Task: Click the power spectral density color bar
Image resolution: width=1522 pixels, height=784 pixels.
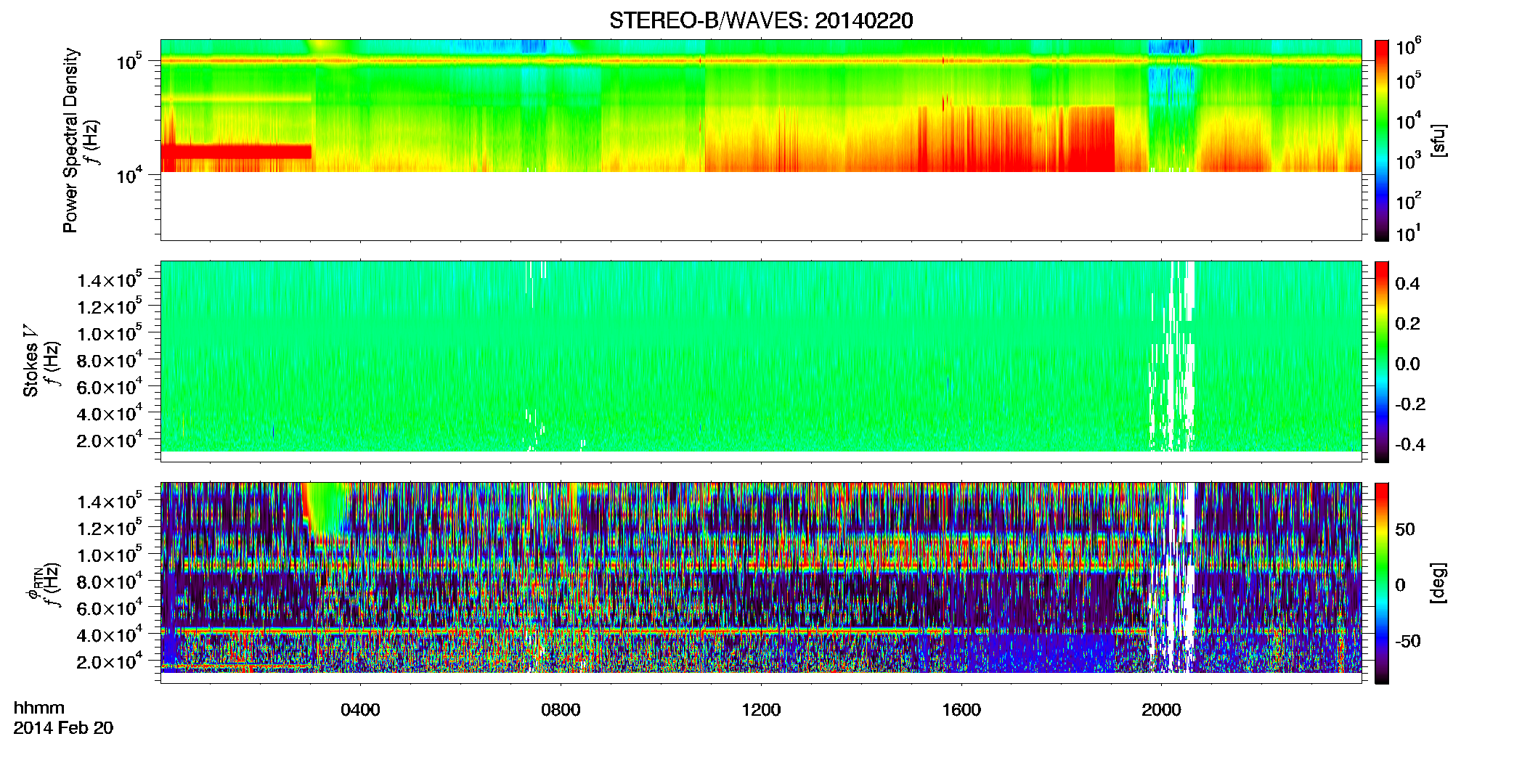Action: (1382, 140)
